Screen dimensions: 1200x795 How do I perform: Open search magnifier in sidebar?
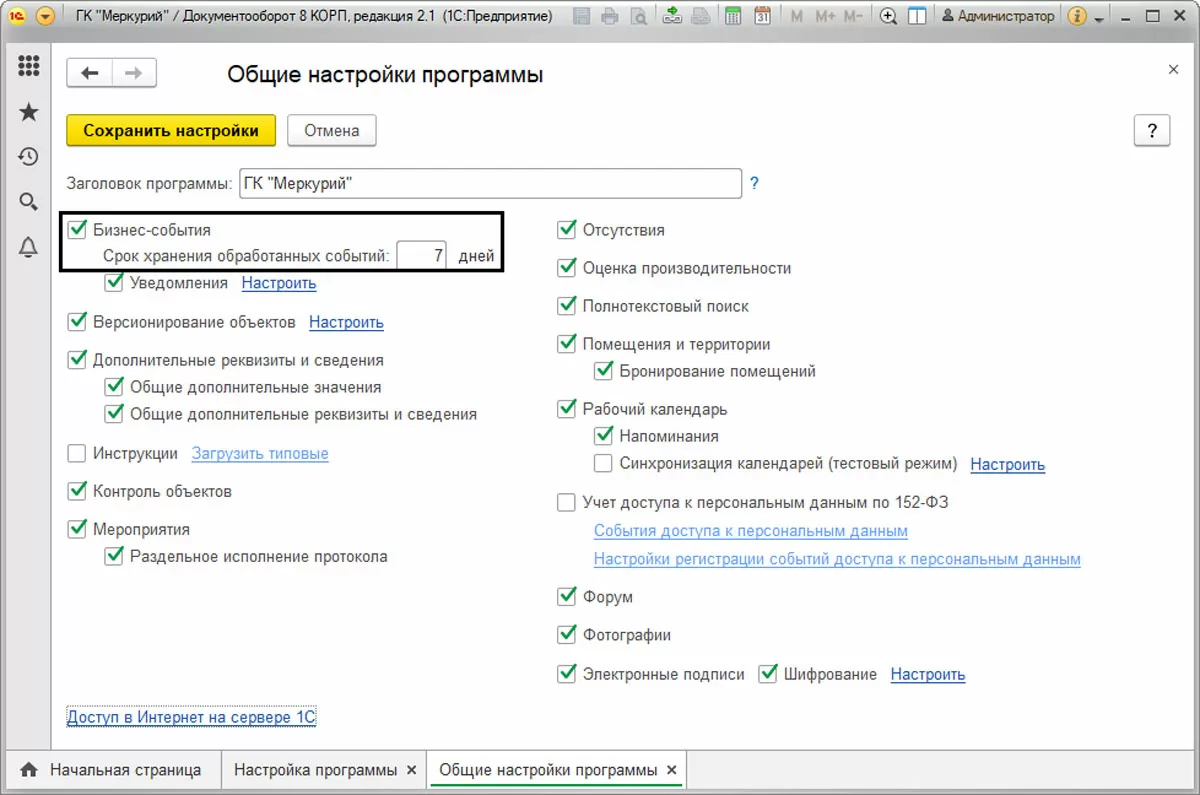coord(29,202)
